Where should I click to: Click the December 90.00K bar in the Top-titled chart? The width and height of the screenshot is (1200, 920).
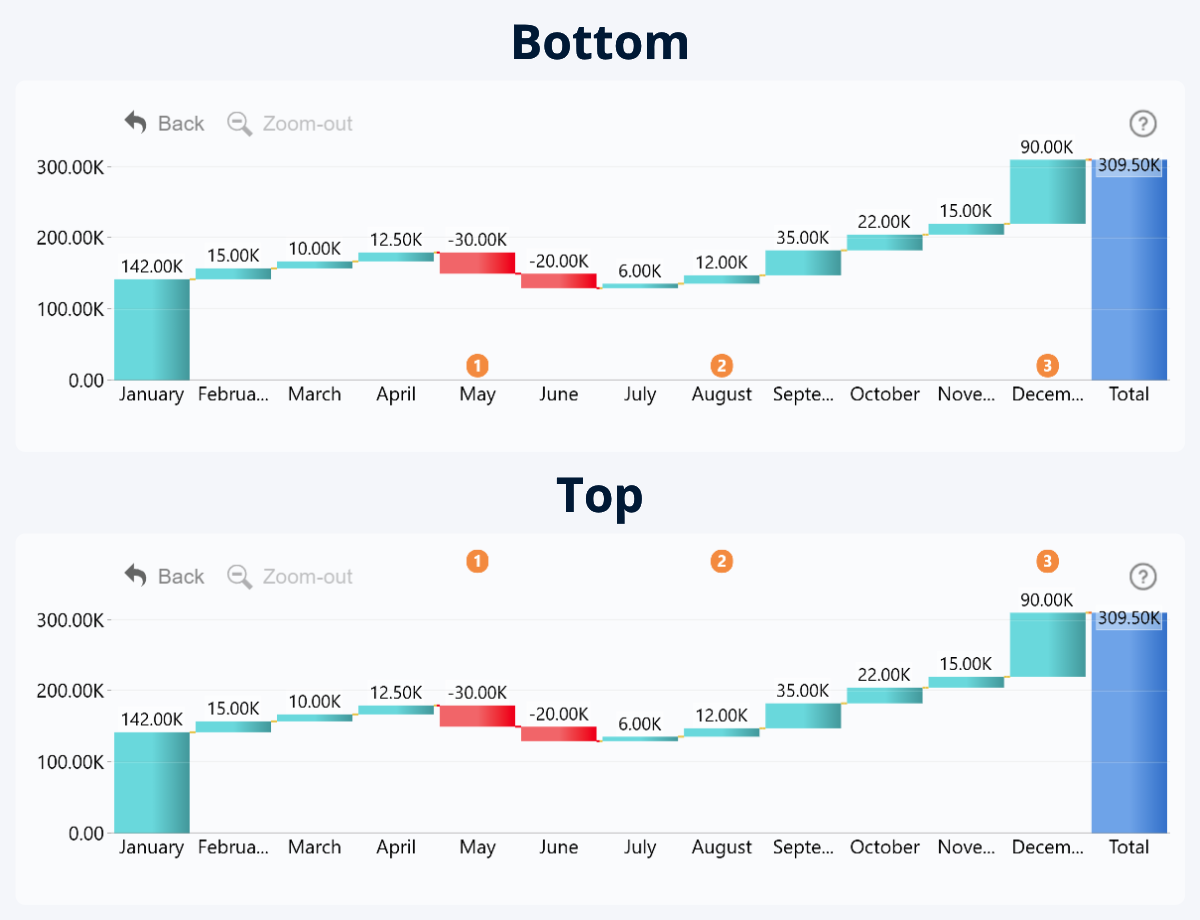pyautogui.click(x=1047, y=645)
